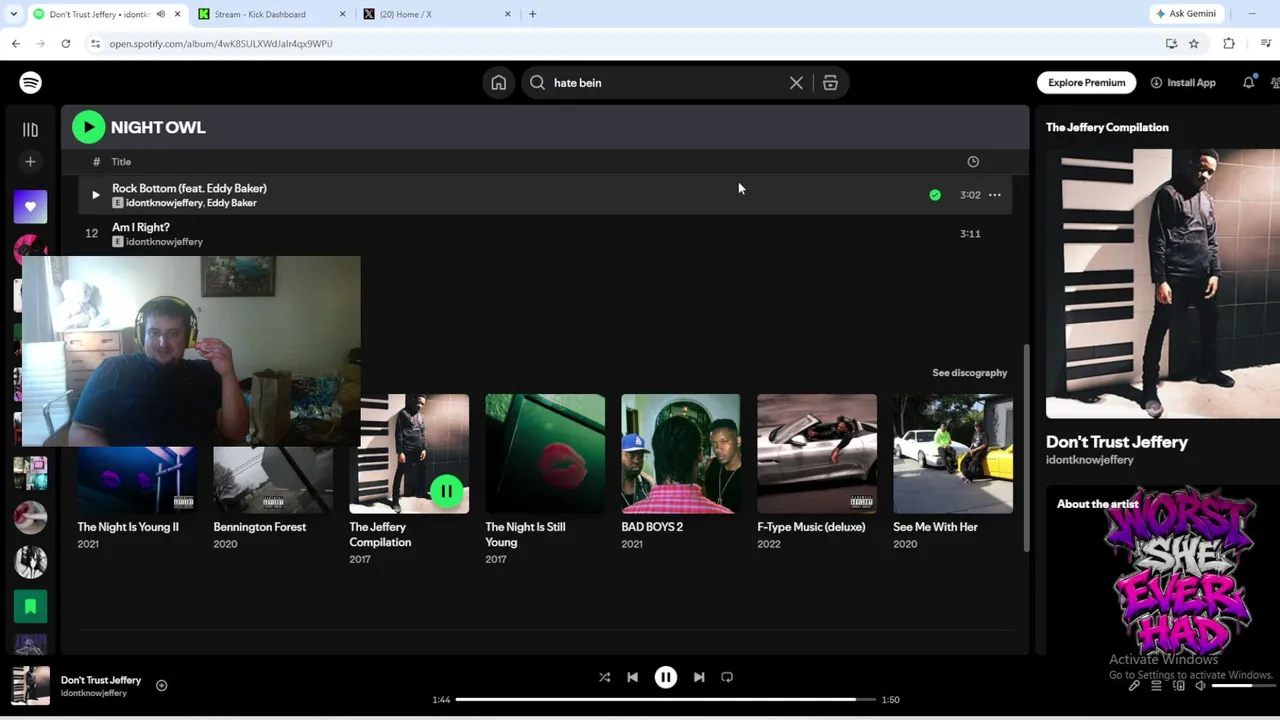Viewport: 1280px width, 720px height.
Task: Toggle repeat mode
Action: [x=727, y=677]
